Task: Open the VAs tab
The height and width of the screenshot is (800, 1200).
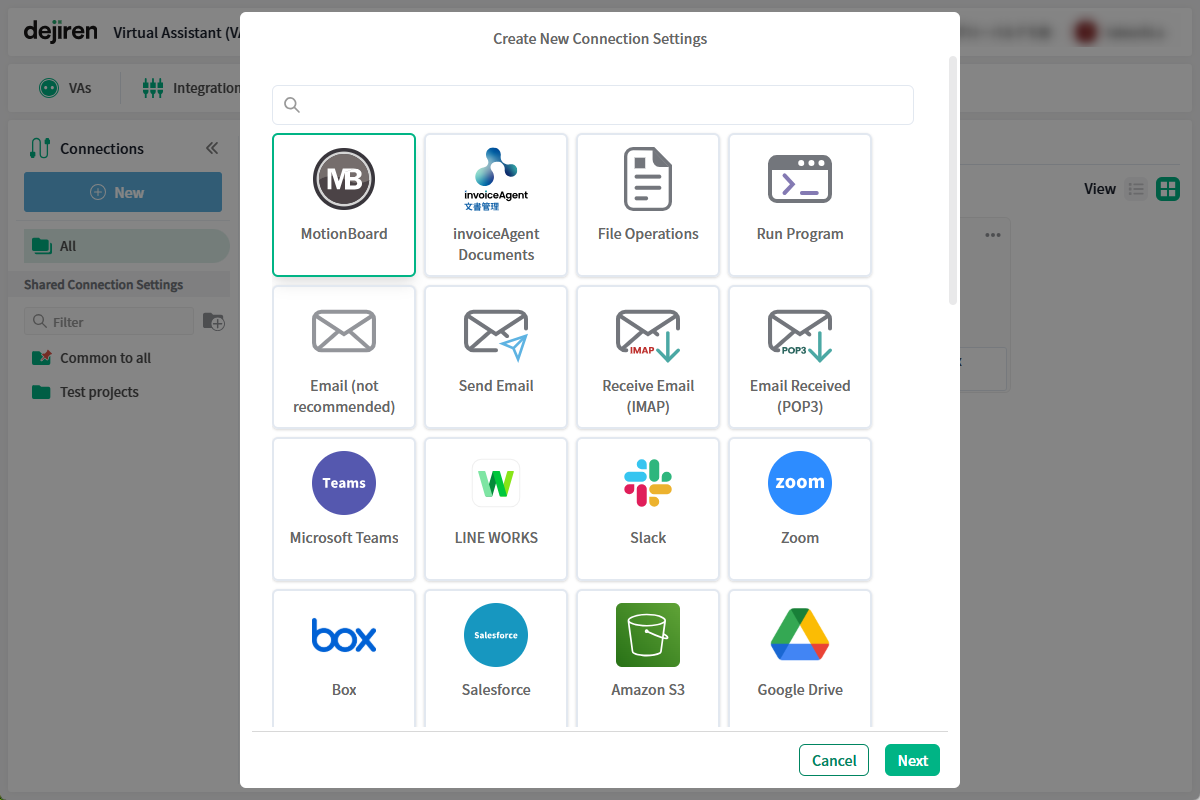Action: (x=65, y=88)
